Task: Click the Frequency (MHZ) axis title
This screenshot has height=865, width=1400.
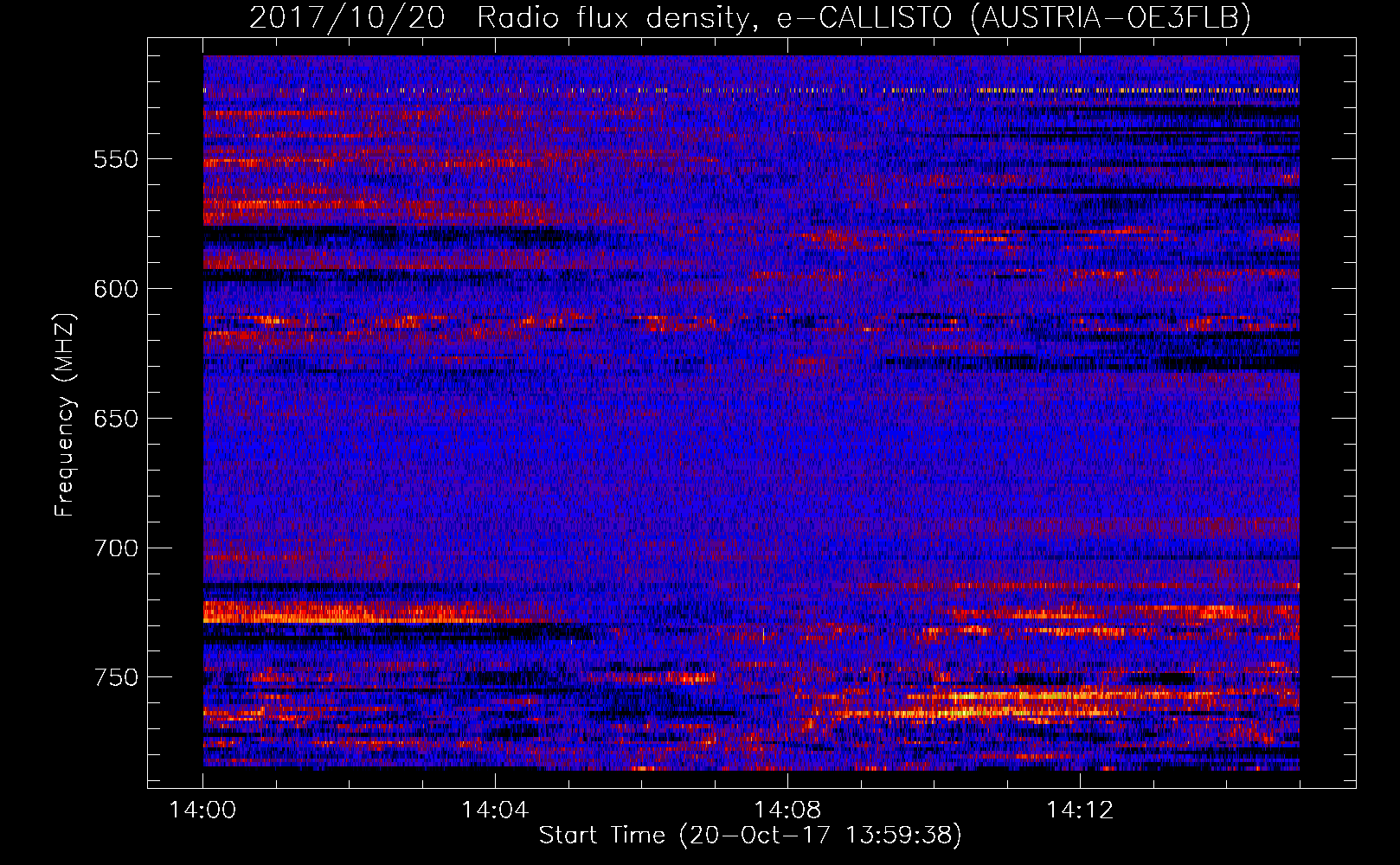Action: (65, 414)
